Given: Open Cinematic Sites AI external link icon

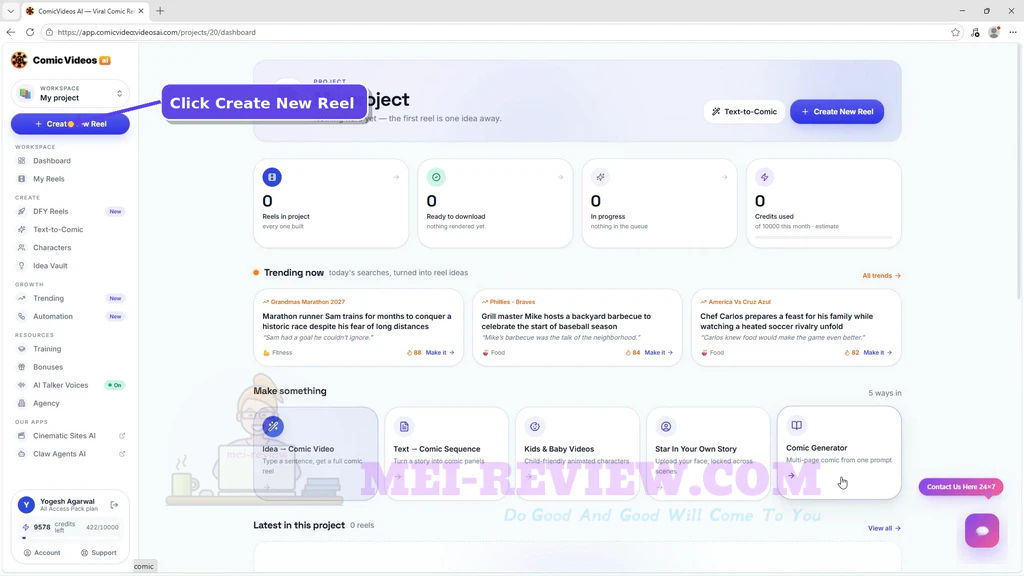Looking at the screenshot, I should pyautogui.click(x=122, y=436).
